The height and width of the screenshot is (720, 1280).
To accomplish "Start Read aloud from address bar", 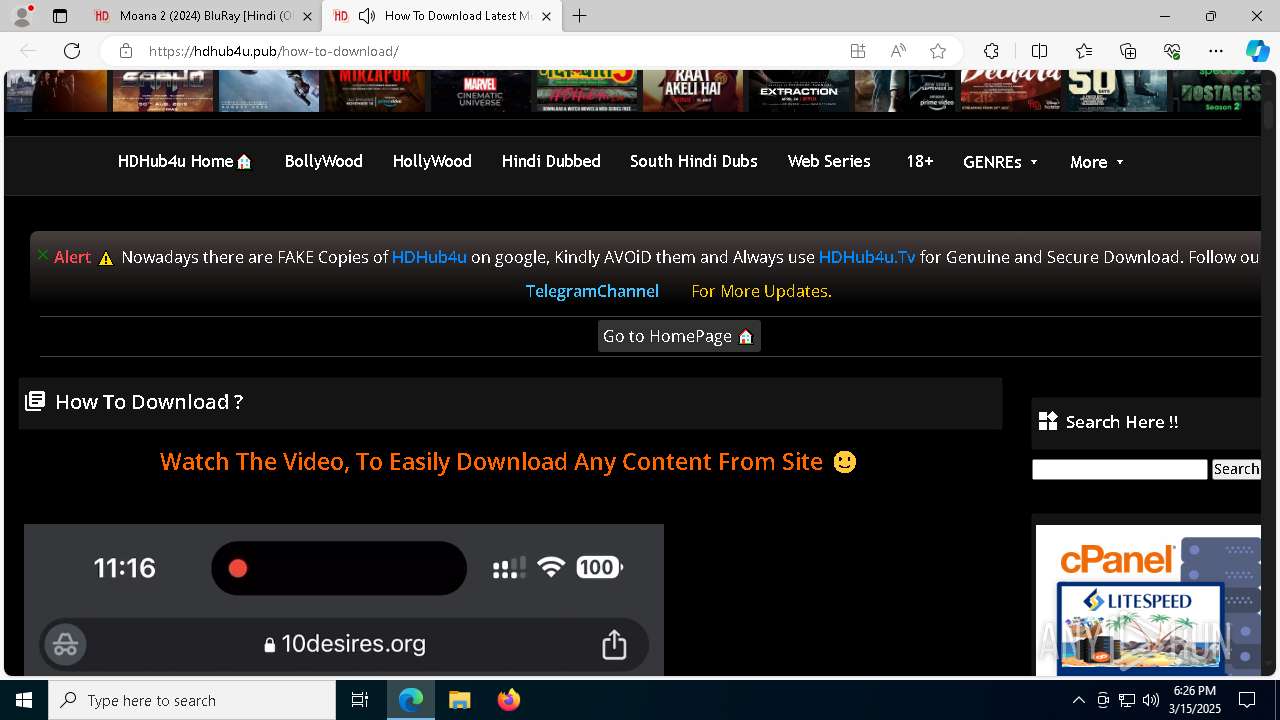I will click(x=898, y=51).
